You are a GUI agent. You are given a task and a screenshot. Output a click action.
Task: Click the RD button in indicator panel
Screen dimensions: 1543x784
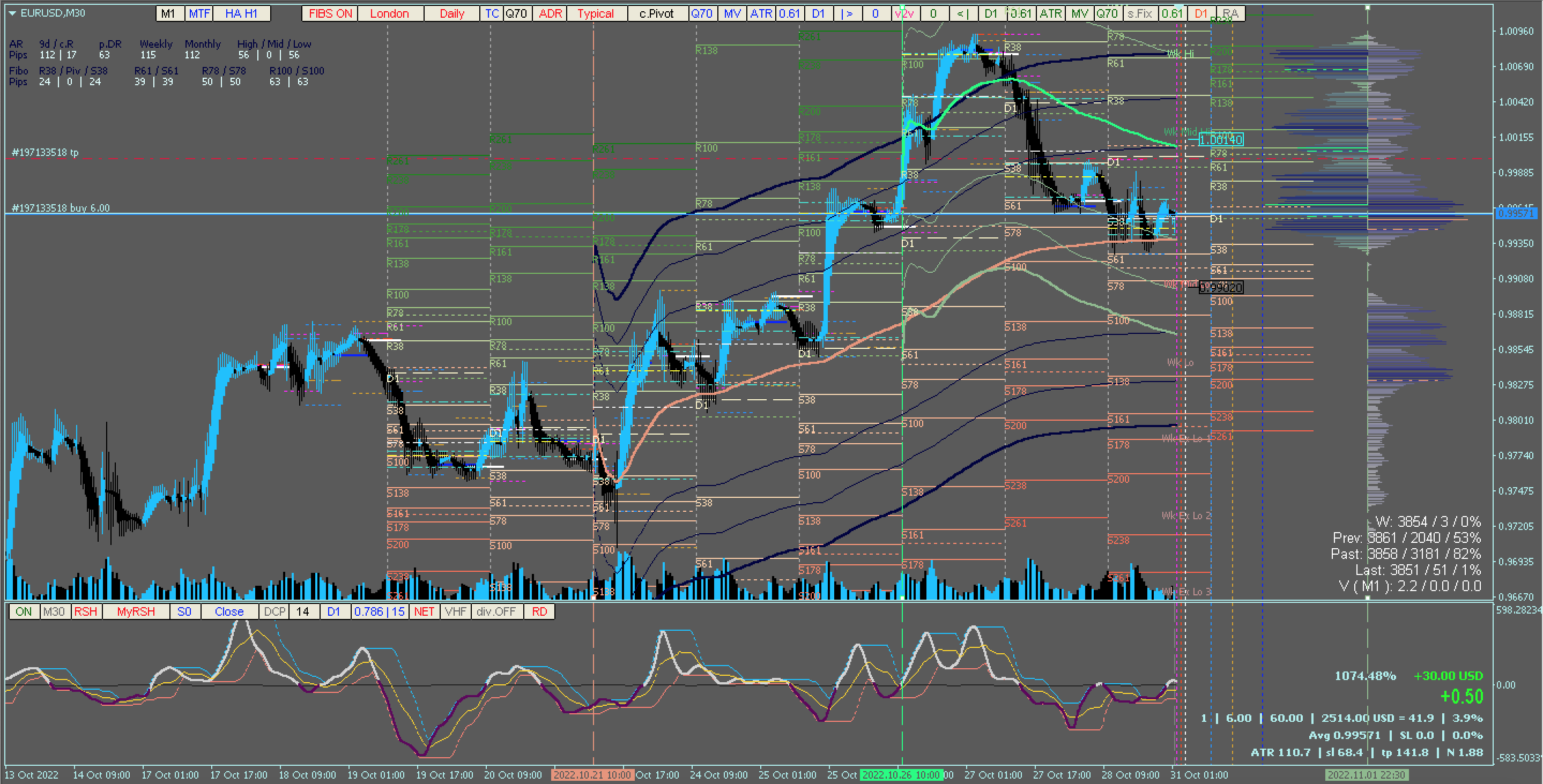[x=539, y=611]
